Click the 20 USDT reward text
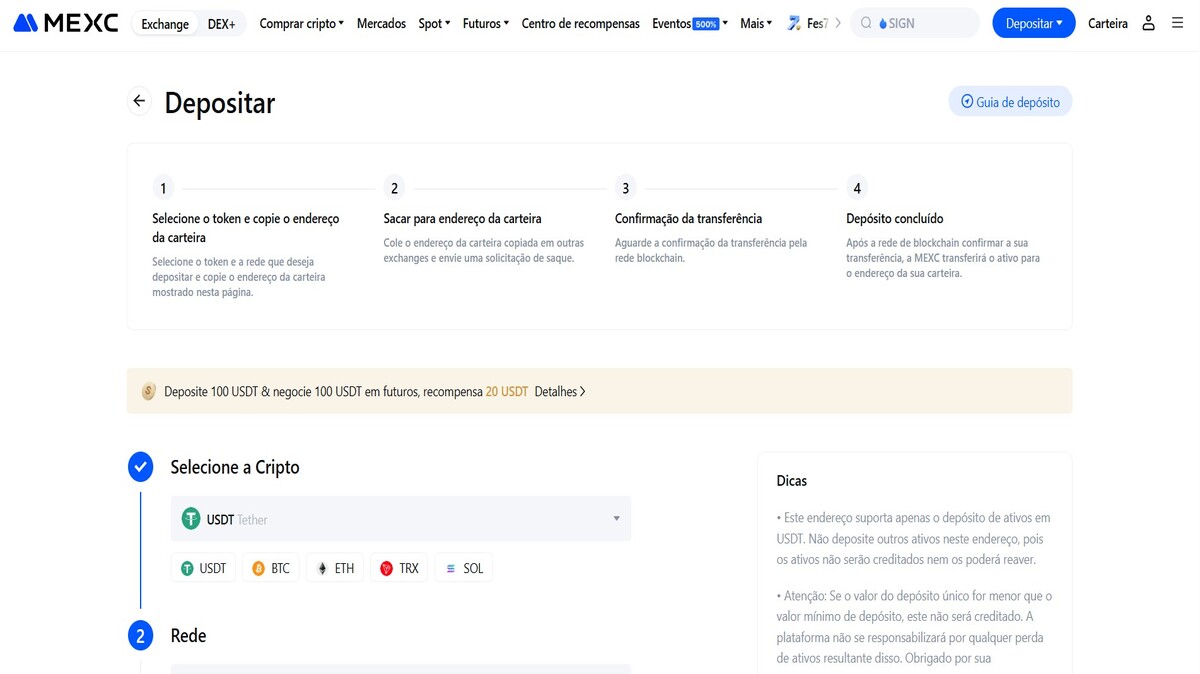The height and width of the screenshot is (674, 1200). coord(507,392)
